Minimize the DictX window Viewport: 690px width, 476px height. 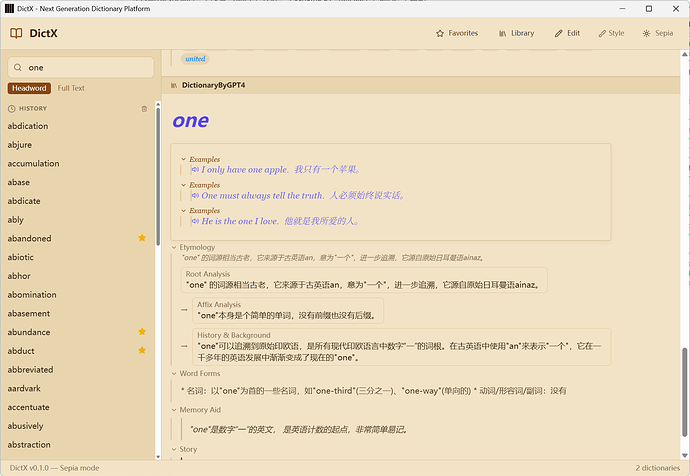pyautogui.click(x=622, y=8)
